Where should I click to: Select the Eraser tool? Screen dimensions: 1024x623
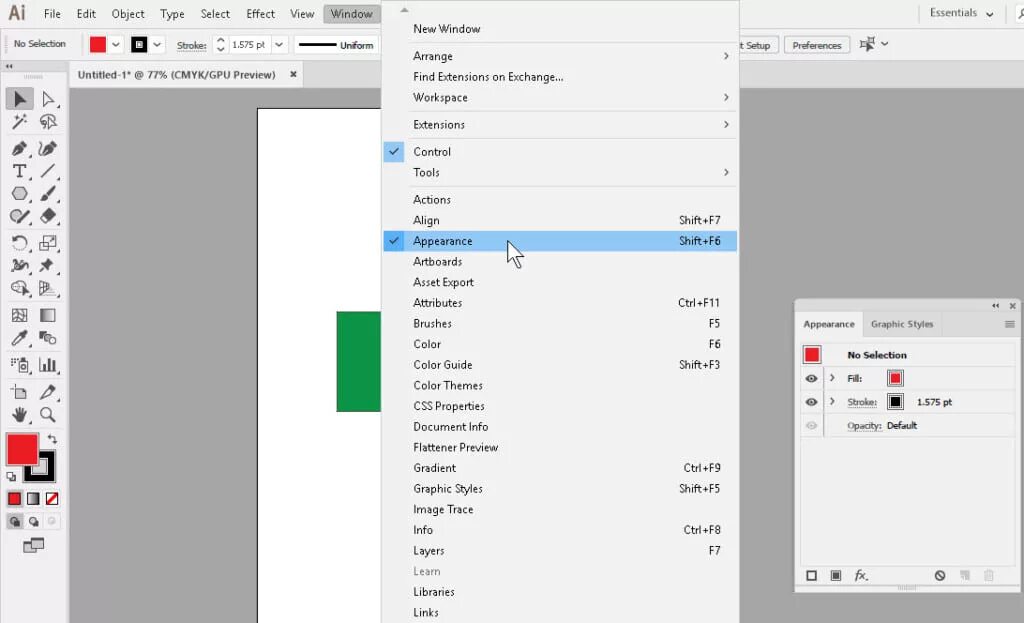point(48,216)
